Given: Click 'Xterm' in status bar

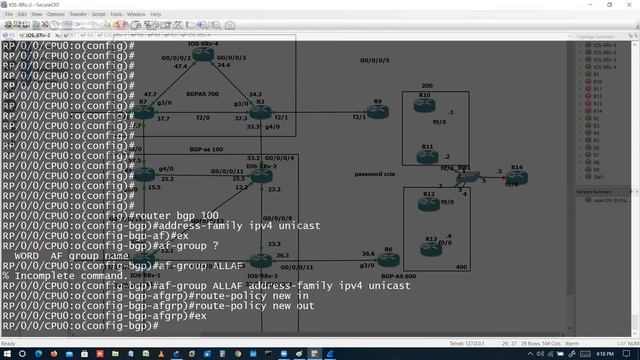Looking at the screenshot, I should coord(572,344).
